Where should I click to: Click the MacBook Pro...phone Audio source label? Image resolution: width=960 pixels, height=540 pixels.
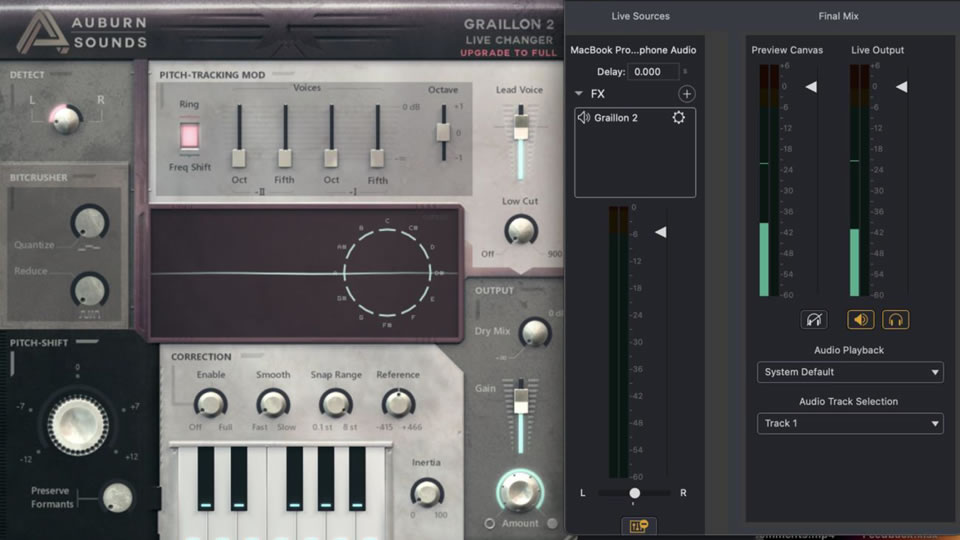click(x=633, y=50)
